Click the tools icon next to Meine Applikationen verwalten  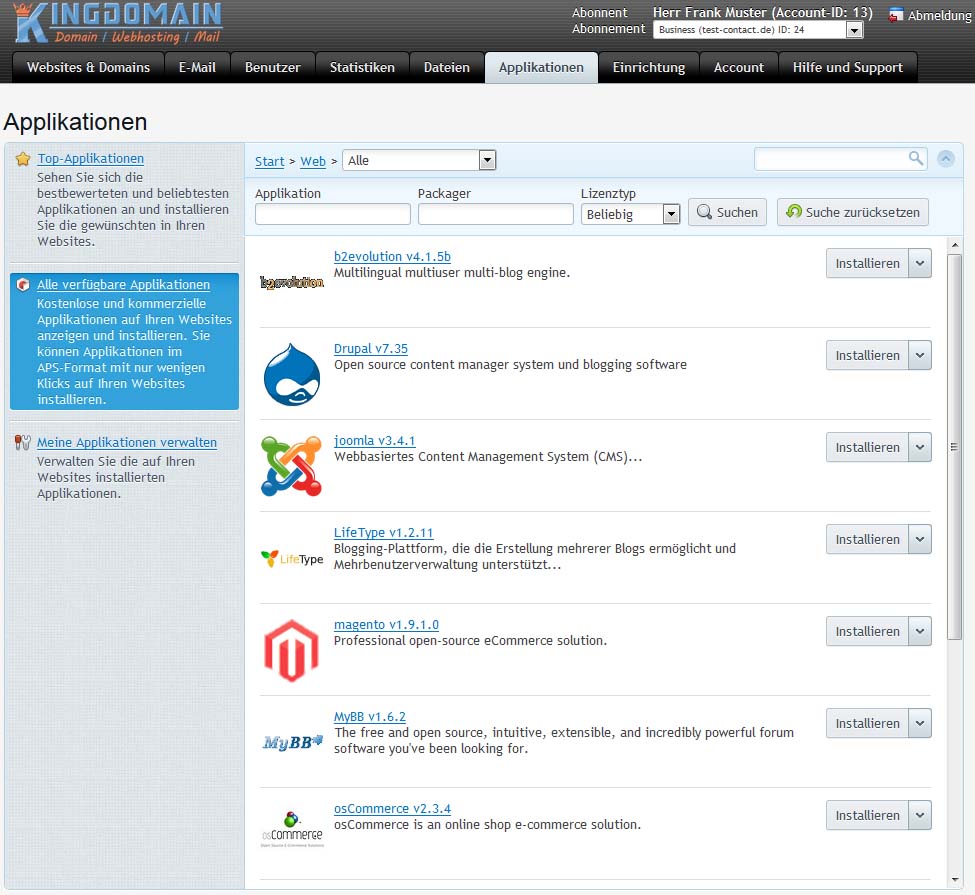[22, 442]
